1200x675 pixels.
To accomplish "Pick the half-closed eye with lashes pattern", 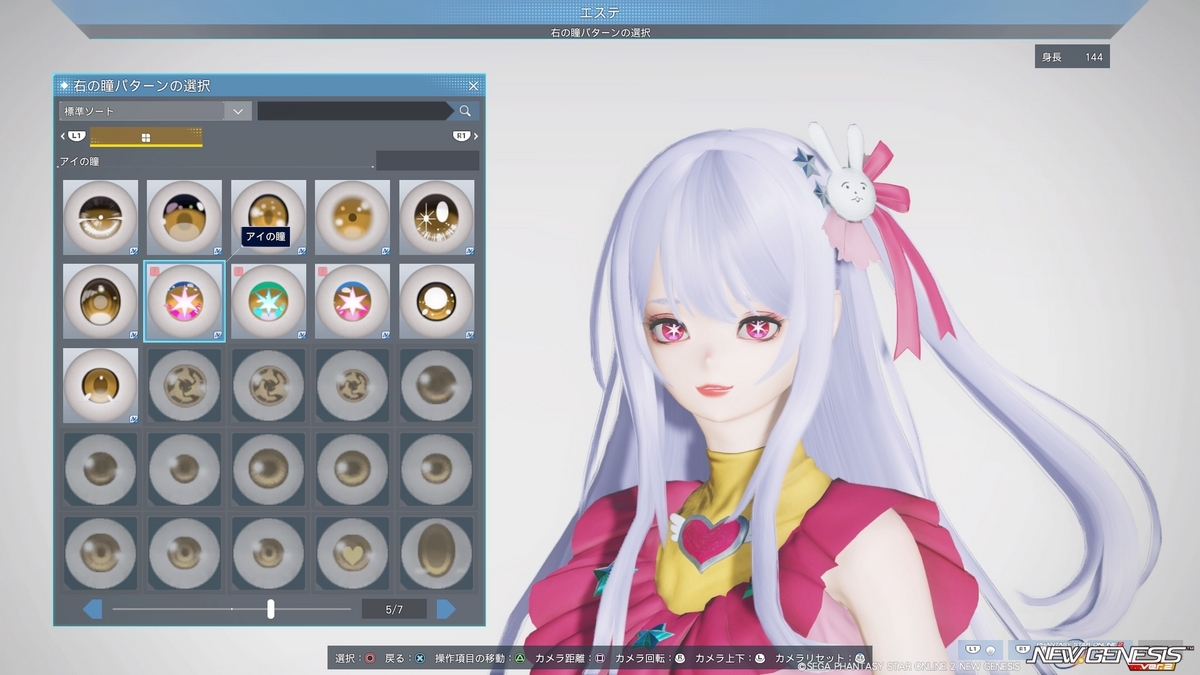I will [x=101, y=217].
